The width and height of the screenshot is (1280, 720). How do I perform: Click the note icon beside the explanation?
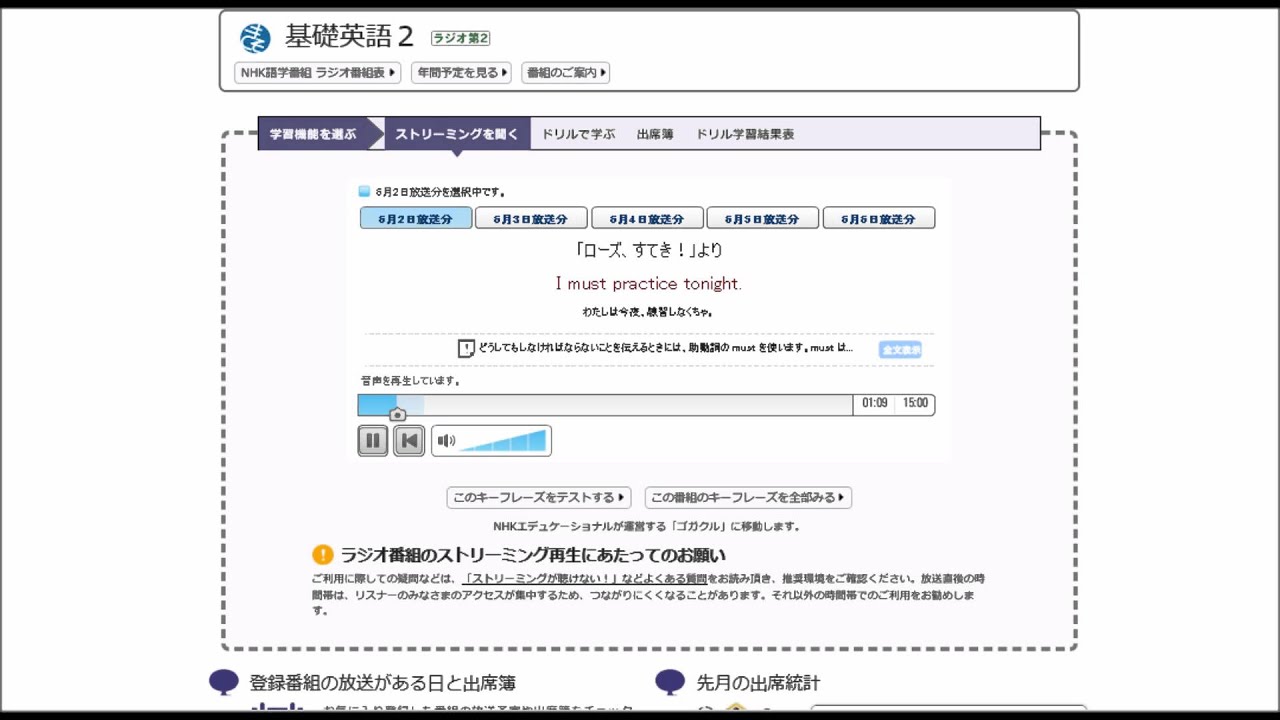[466, 348]
